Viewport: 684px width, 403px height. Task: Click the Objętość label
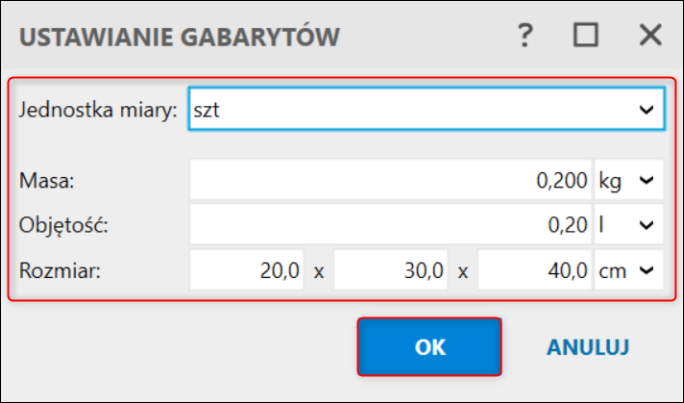[x=63, y=225]
